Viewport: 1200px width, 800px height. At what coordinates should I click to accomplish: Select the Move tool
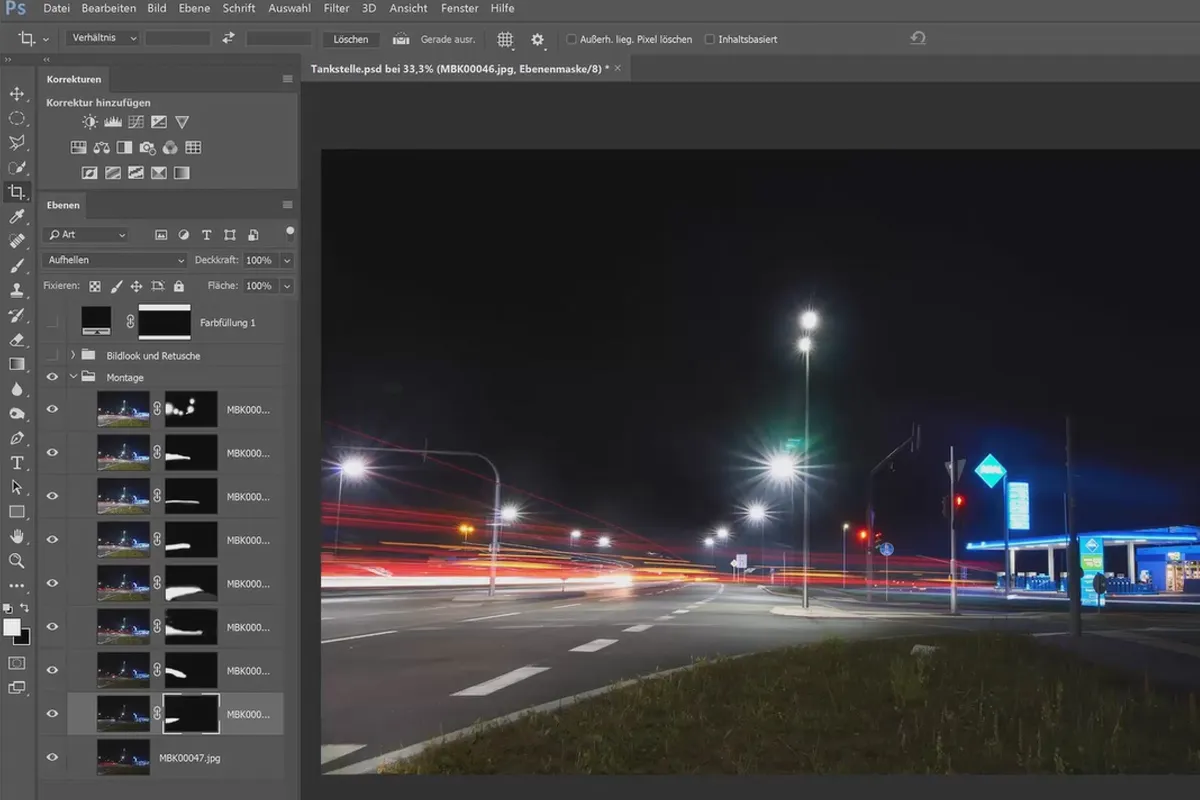point(17,94)
